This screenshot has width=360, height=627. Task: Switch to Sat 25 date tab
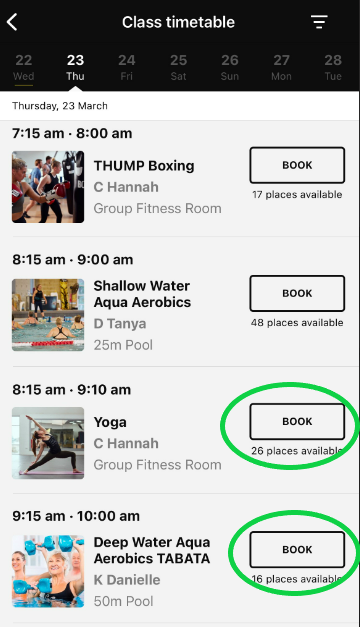click(178, 67)
